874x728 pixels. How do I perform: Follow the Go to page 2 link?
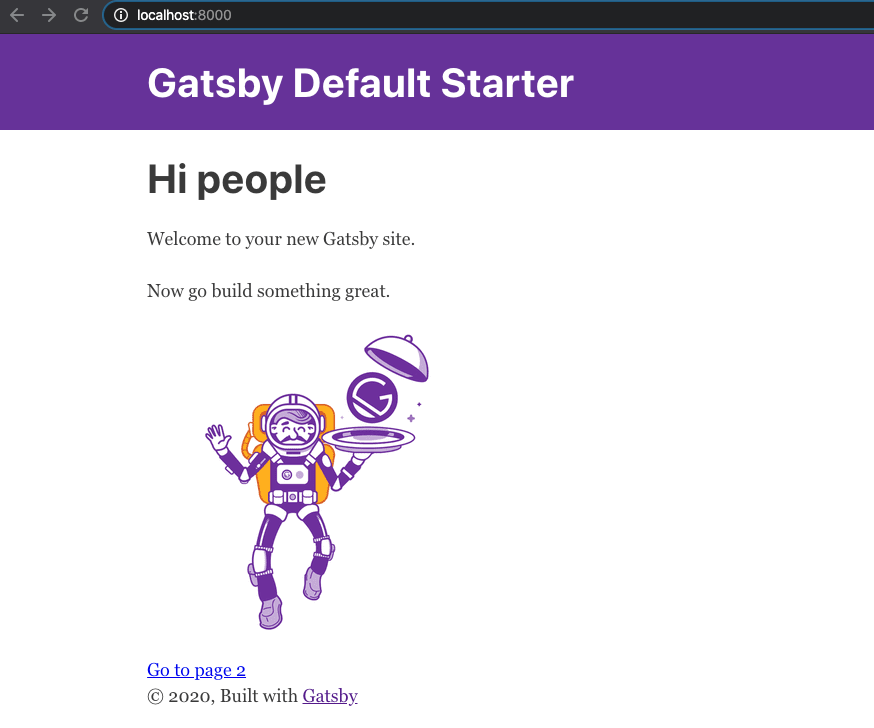pos(196,670)
